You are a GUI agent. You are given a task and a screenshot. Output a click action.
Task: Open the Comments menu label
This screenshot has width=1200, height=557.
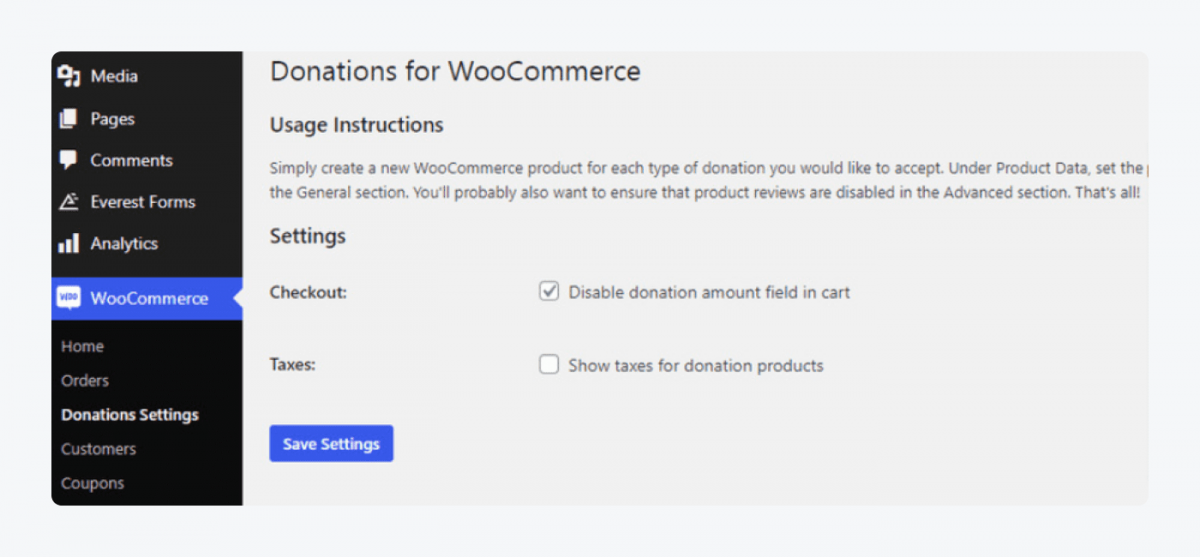click(x=131, y=160)
